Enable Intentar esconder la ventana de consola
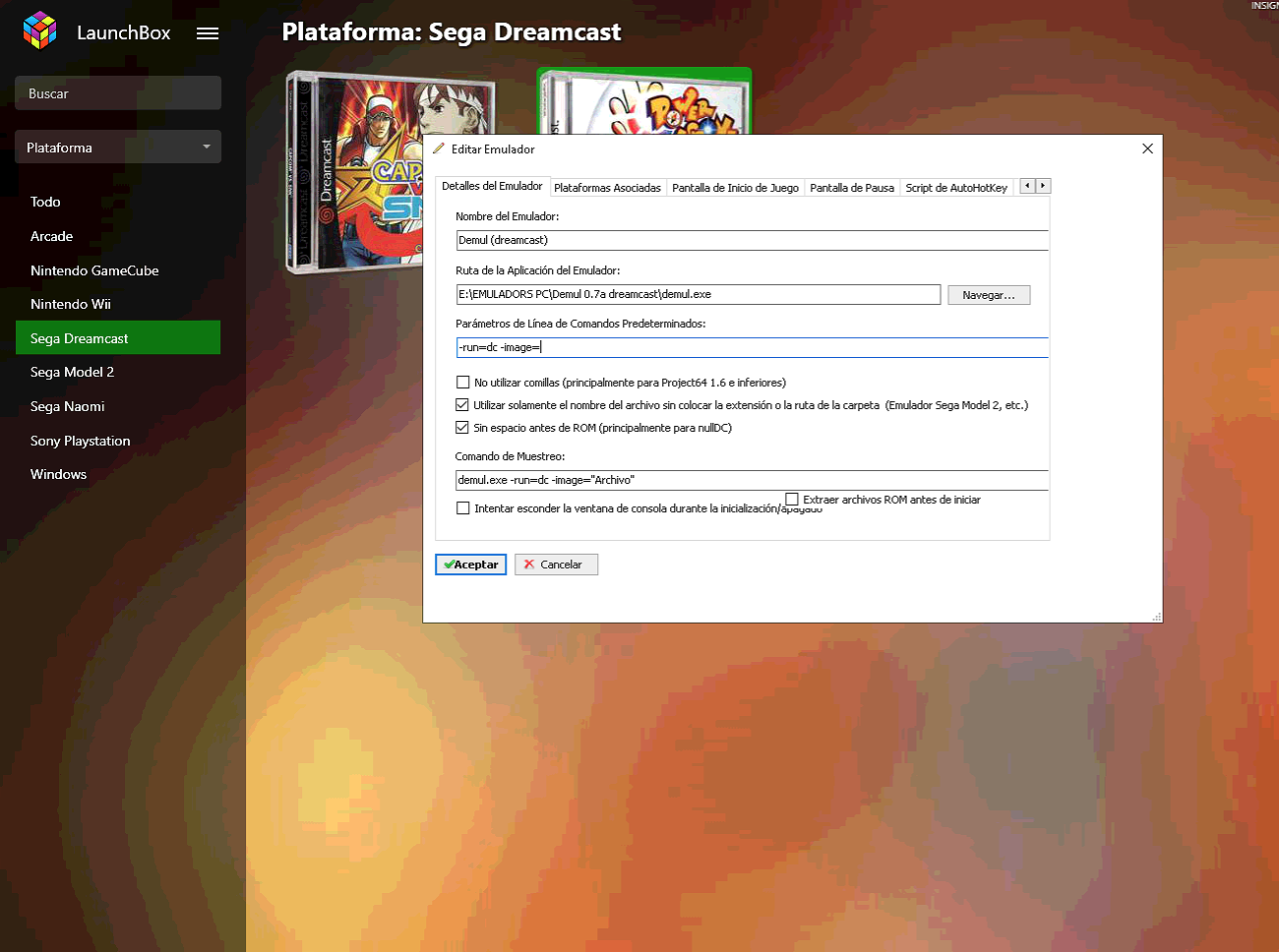The height and width of the screenshot is (952, 1279). 463,508
